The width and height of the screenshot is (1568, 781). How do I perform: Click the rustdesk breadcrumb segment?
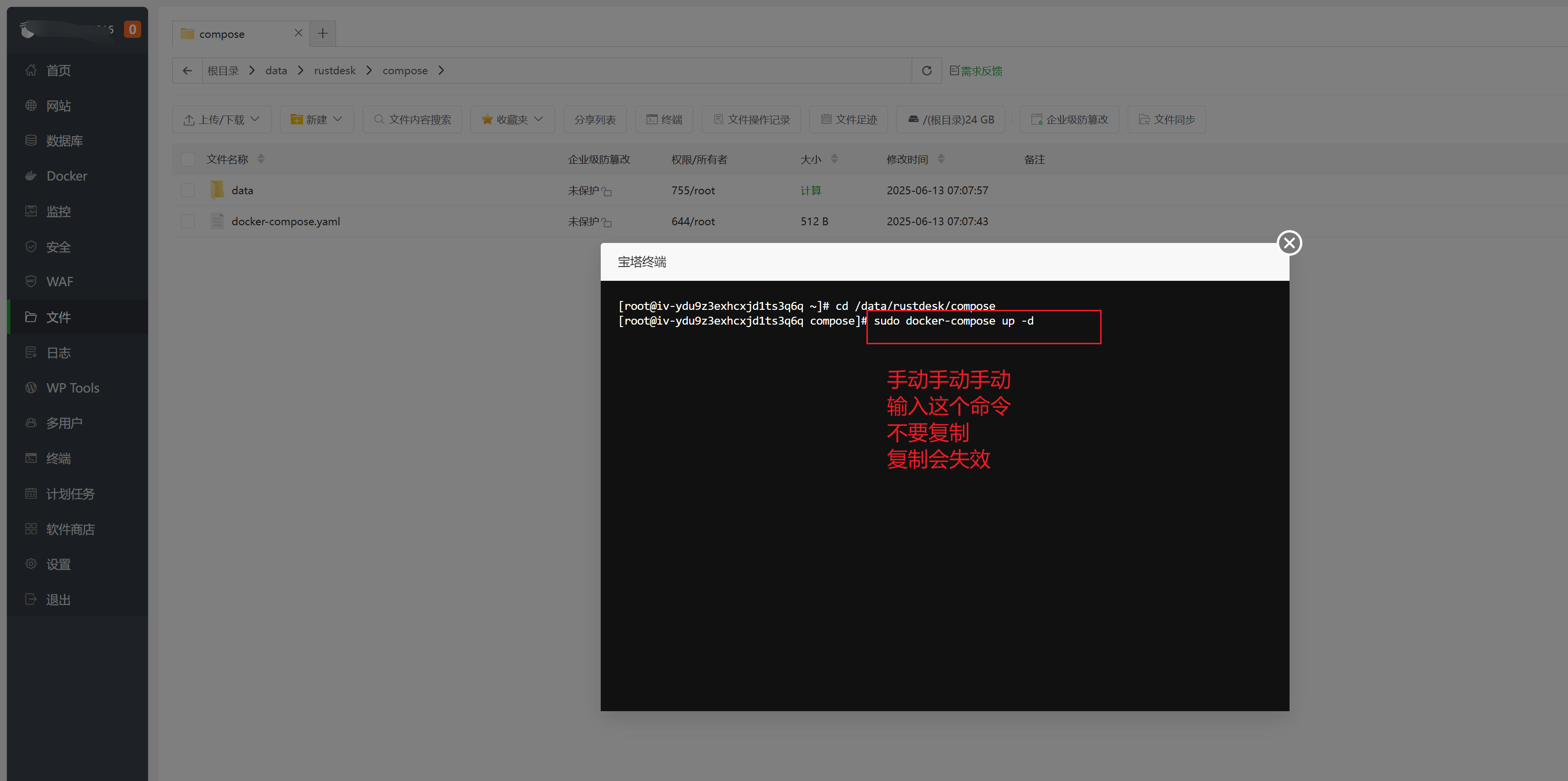point(335,70)
